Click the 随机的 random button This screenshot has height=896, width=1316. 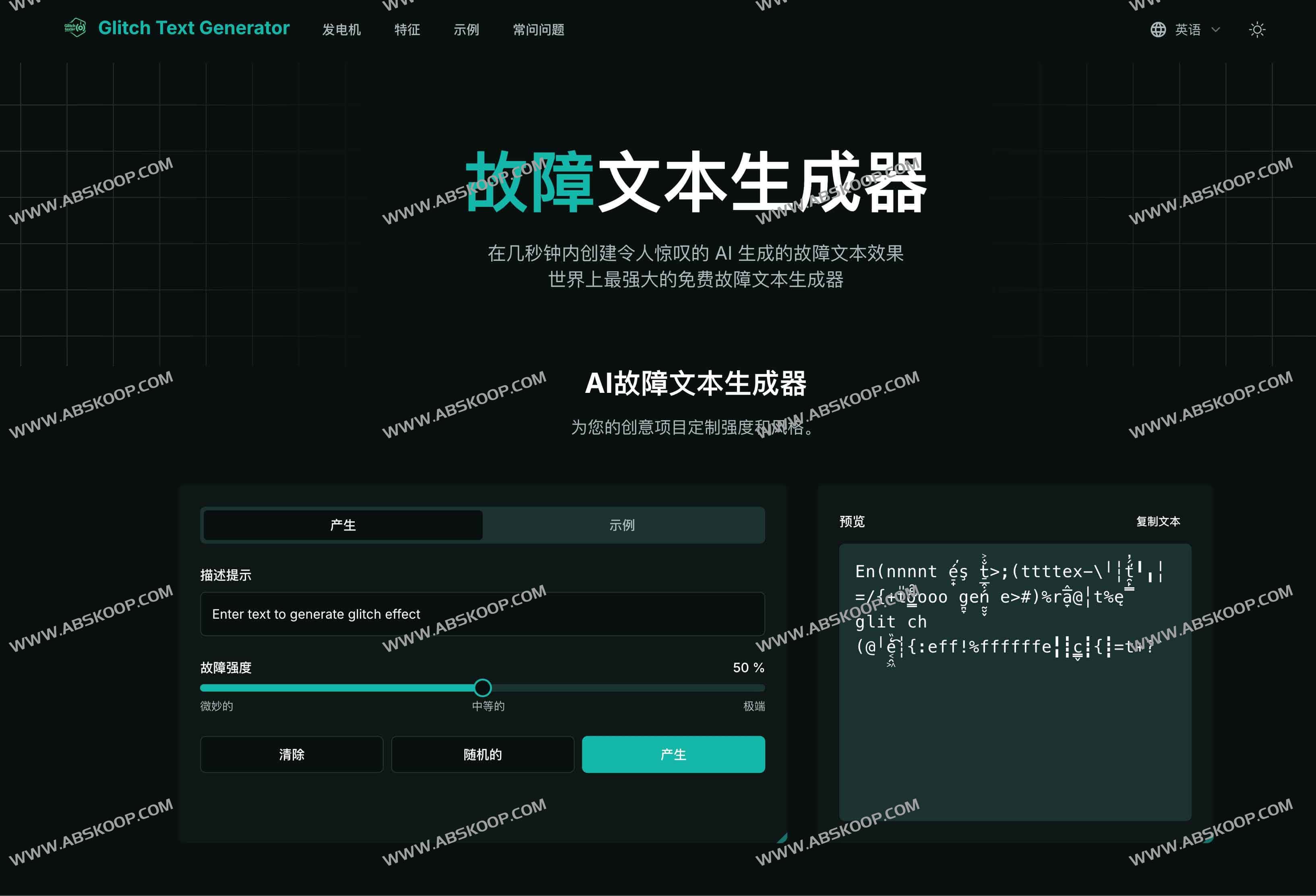[482, 754]
